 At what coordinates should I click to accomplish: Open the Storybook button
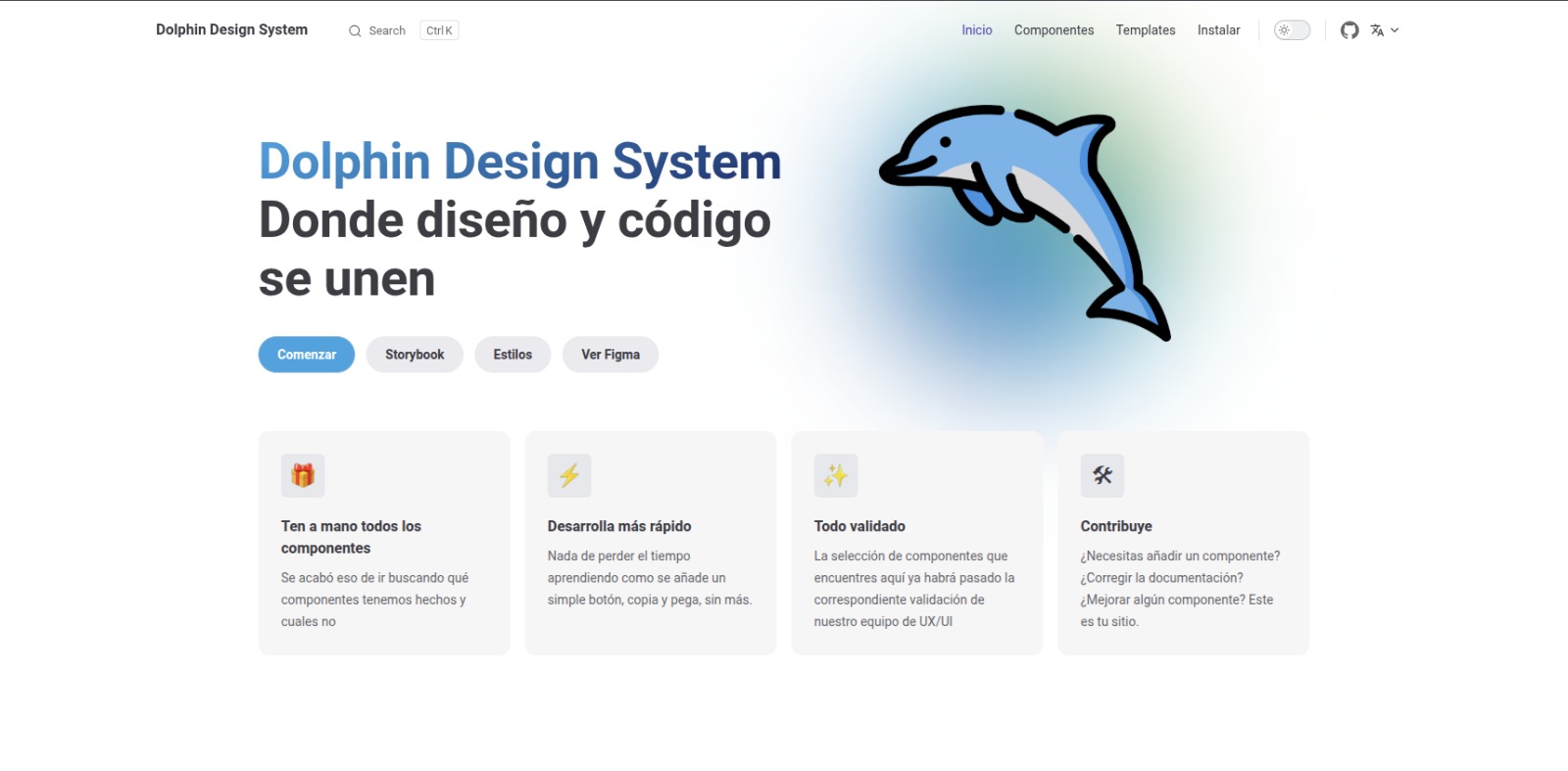[415, 355]
